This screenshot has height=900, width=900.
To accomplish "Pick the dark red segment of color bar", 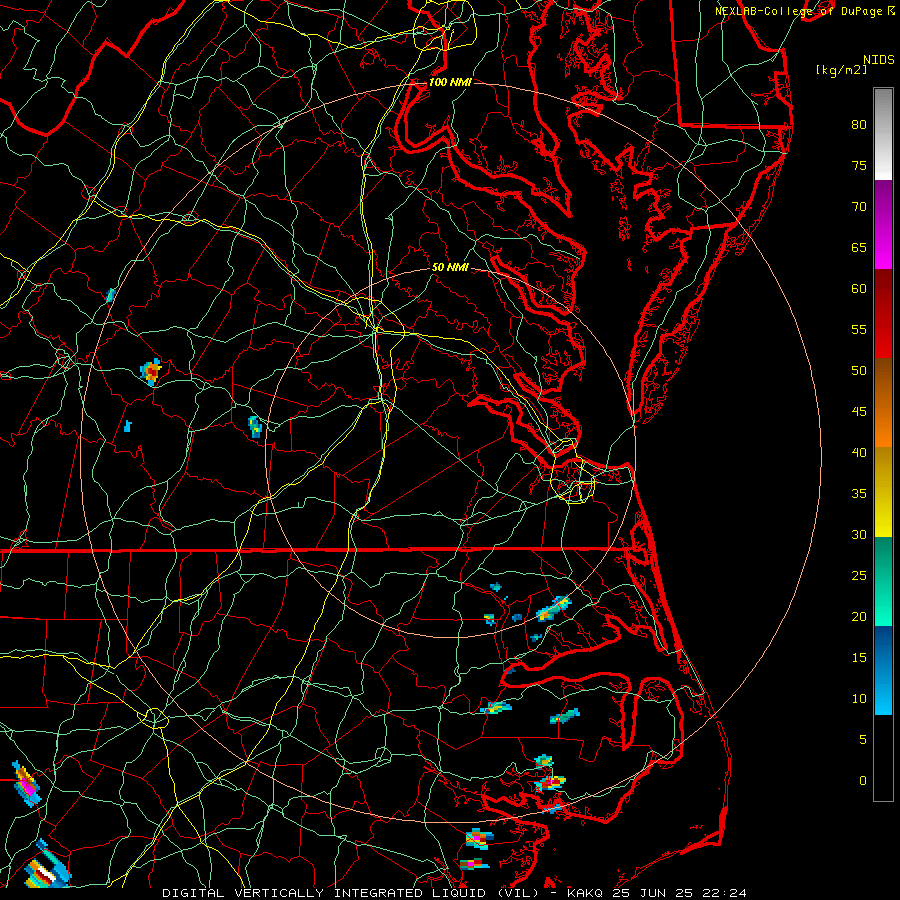I will tap(883, 314).
